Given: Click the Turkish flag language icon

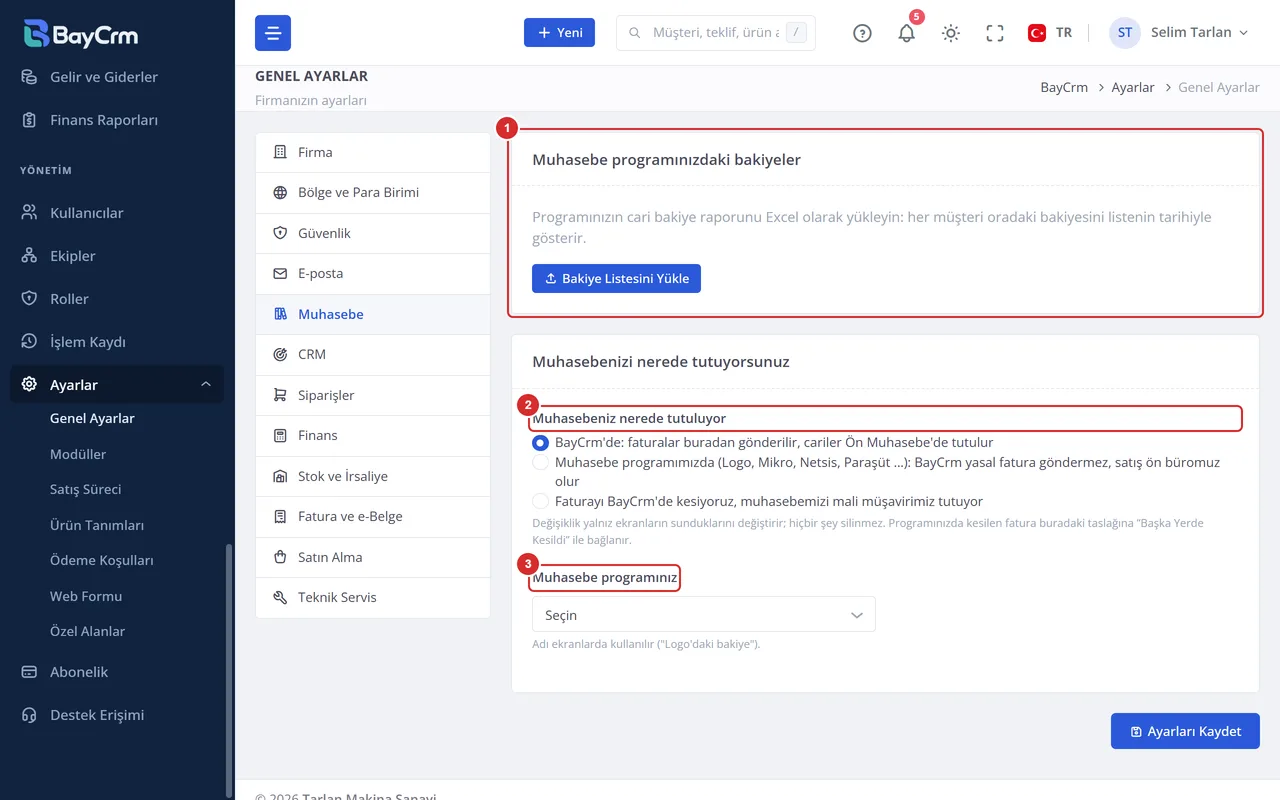Looking at the screenshot, I should (1037, 33).
